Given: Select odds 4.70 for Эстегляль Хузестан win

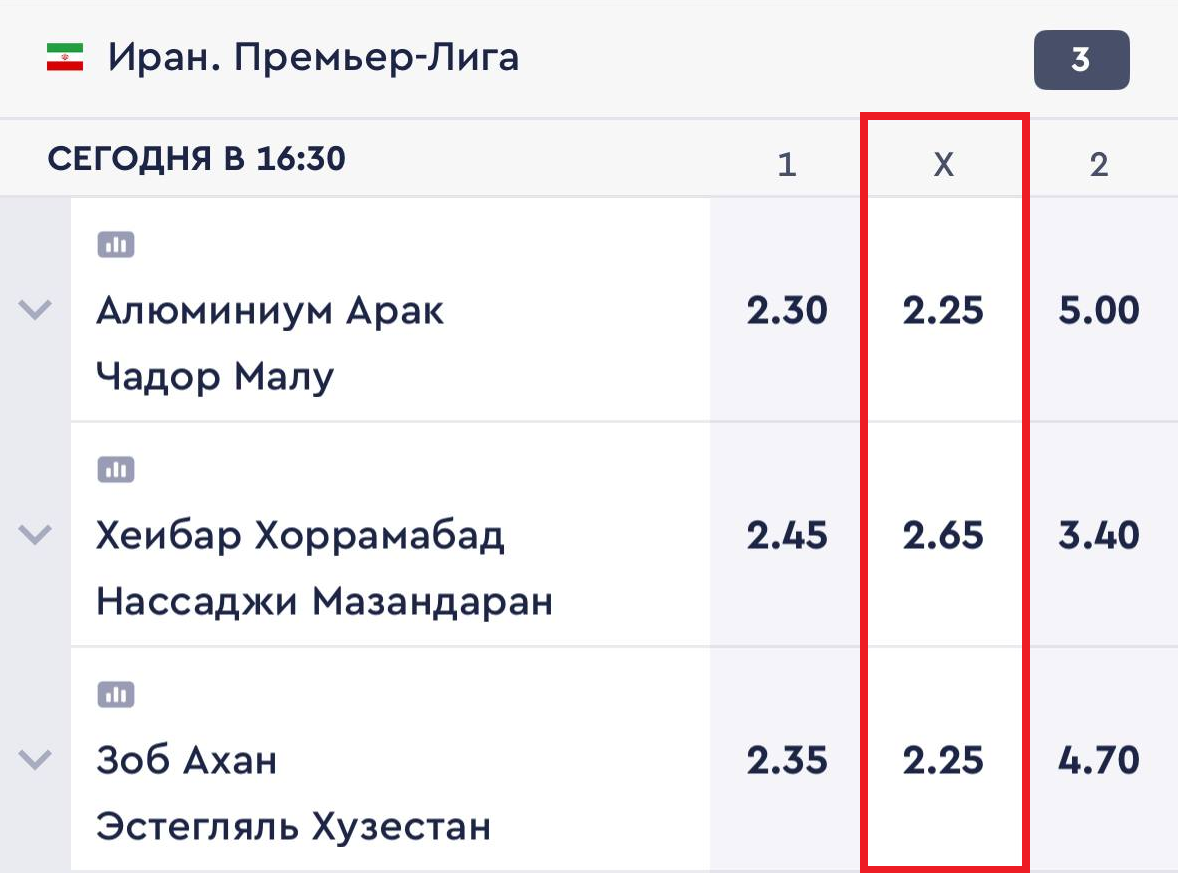Looking at the screenshot, I should pos(1099,760).
